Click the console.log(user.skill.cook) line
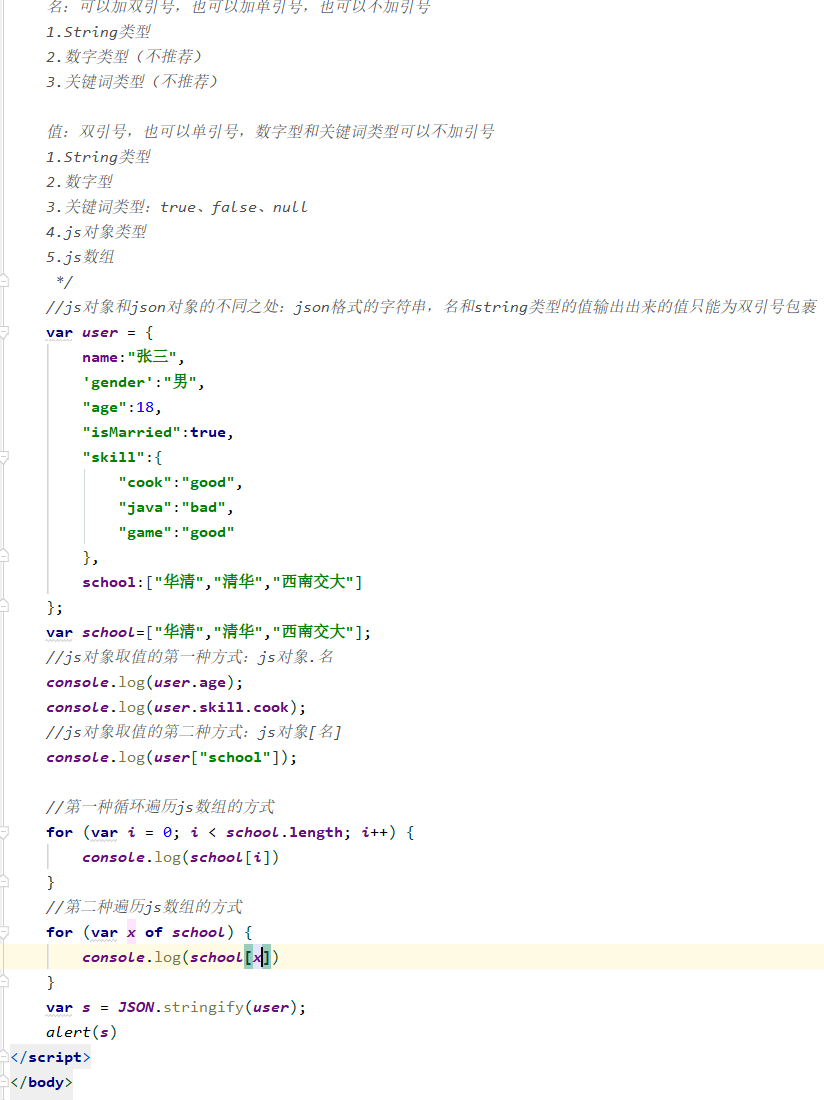824x1100 pixels. [x=176, y=707]
